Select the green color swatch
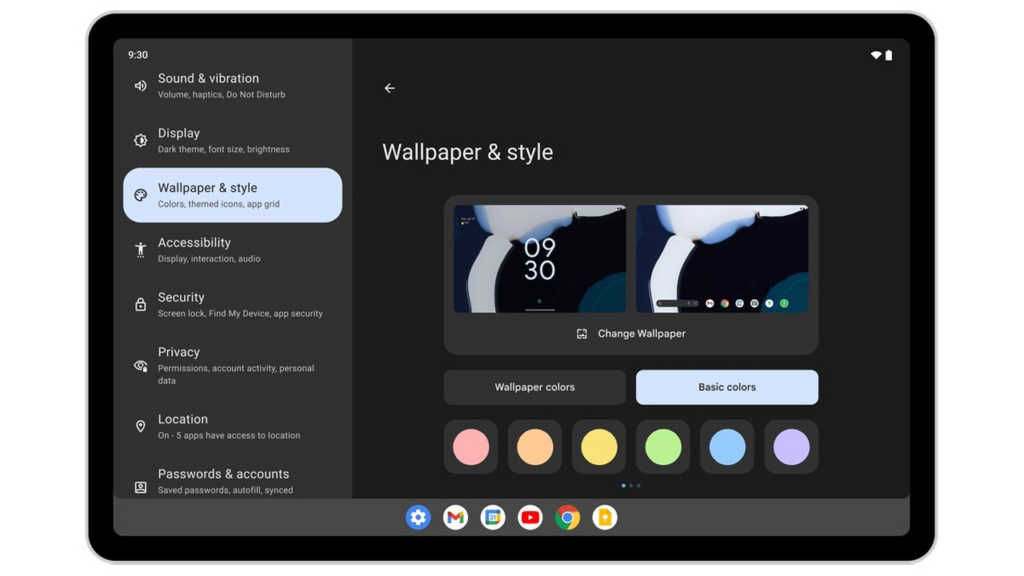The width and height of the screenshot is (1024, 576). tap(663, 447)
